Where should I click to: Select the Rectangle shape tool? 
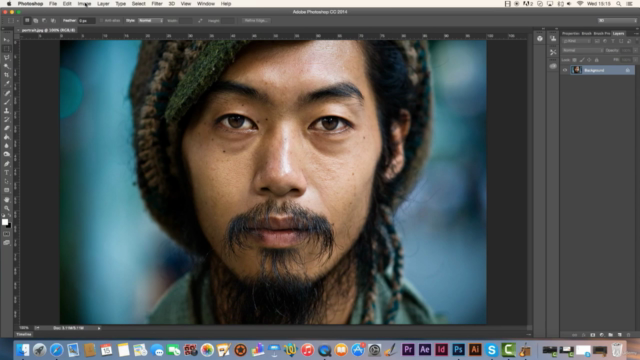(x=7, y=190)
